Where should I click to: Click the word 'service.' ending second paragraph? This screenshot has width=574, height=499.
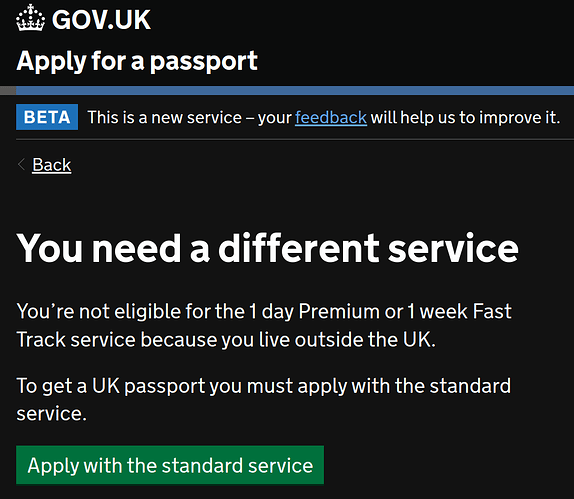[52, 414]
